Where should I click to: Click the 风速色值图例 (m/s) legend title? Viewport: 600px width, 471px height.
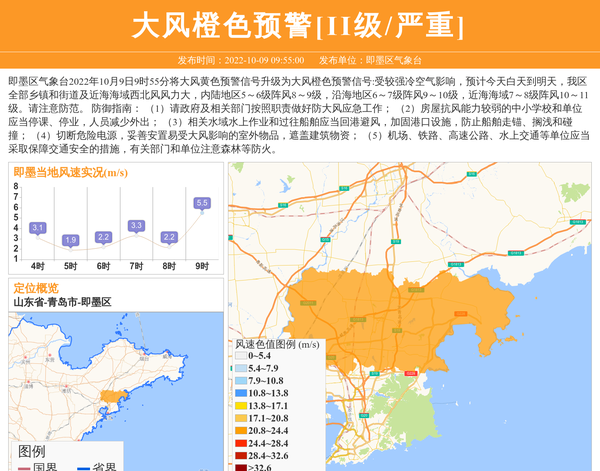(x=277, y=344)
